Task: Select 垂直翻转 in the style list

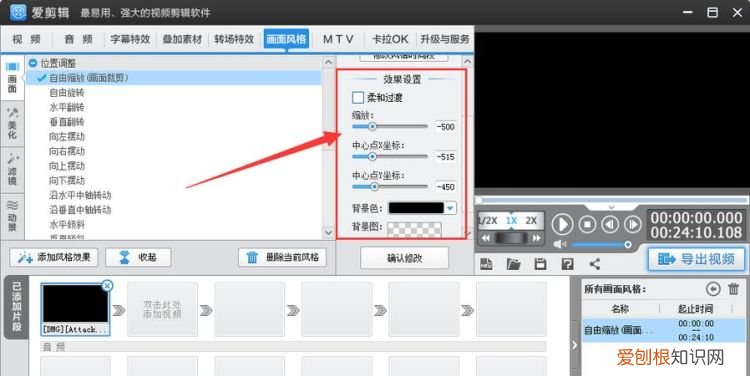Action: [x=67, y=122]
